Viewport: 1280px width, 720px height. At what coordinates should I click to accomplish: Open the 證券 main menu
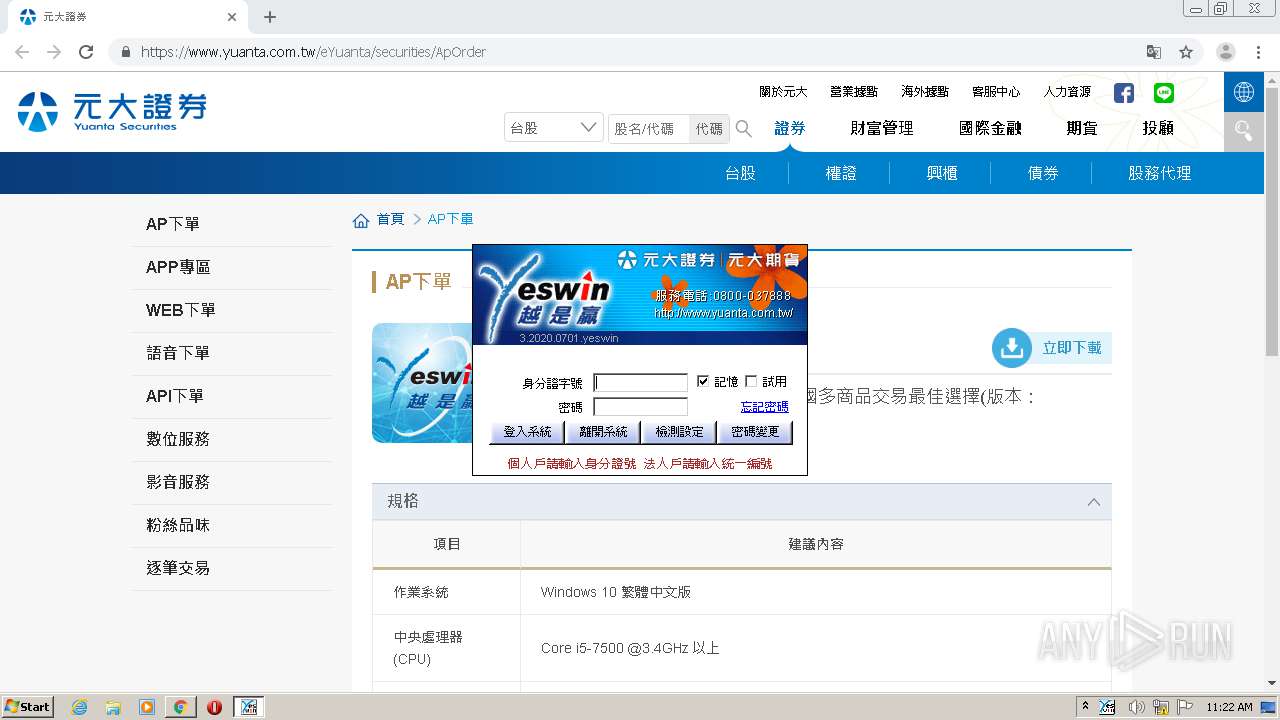pos(790,128)
